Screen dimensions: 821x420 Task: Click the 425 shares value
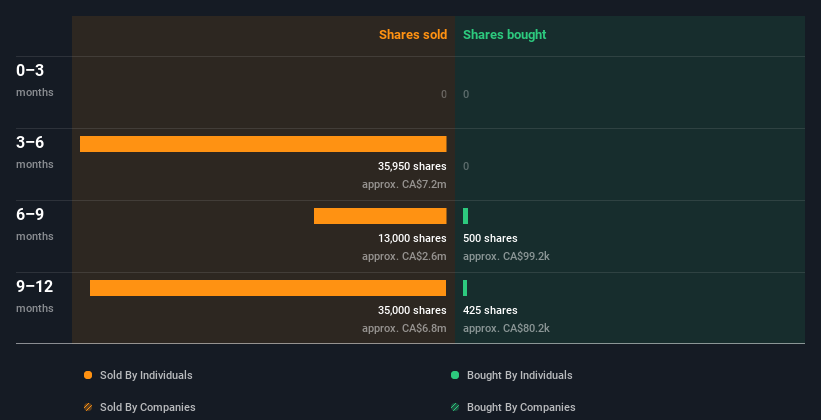[x=490, y=310]
